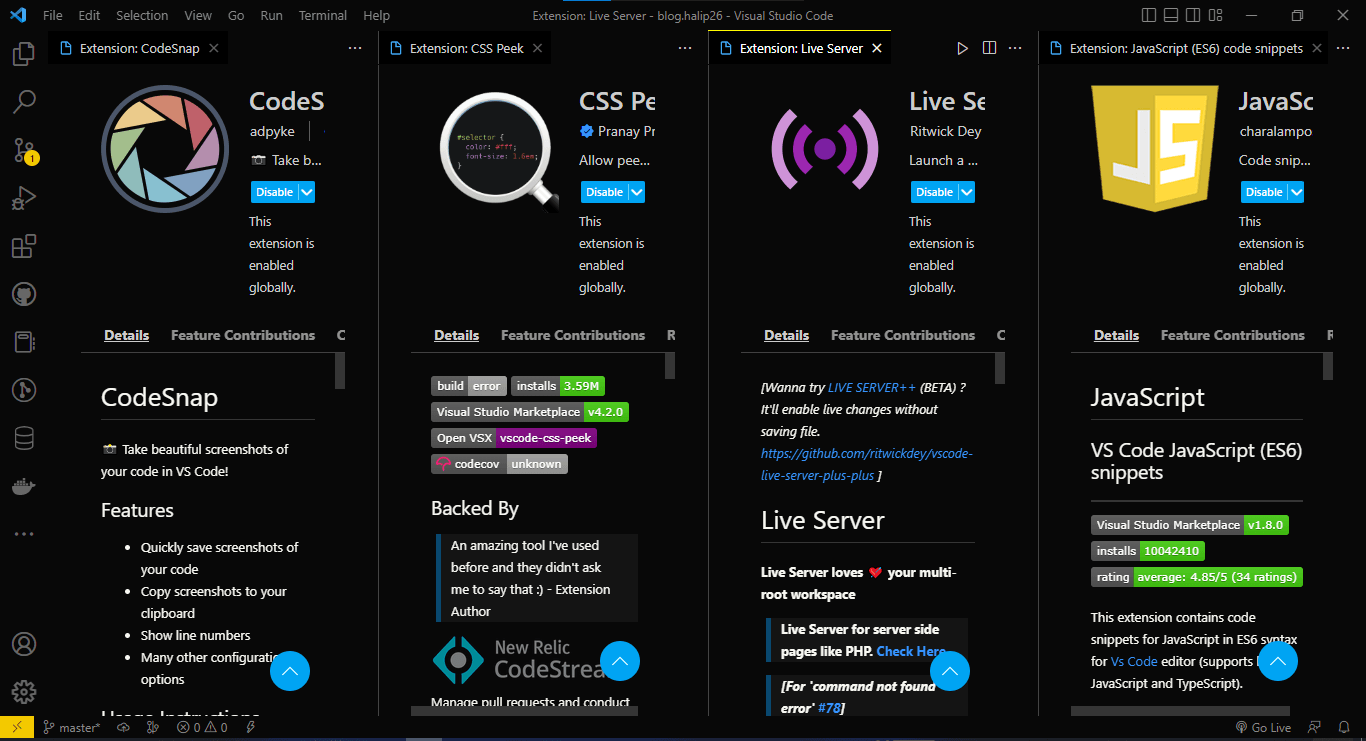The image size is (1366, 741).
Task: Close the Extension: CodeSnap tab
Action: coord(214,48)
